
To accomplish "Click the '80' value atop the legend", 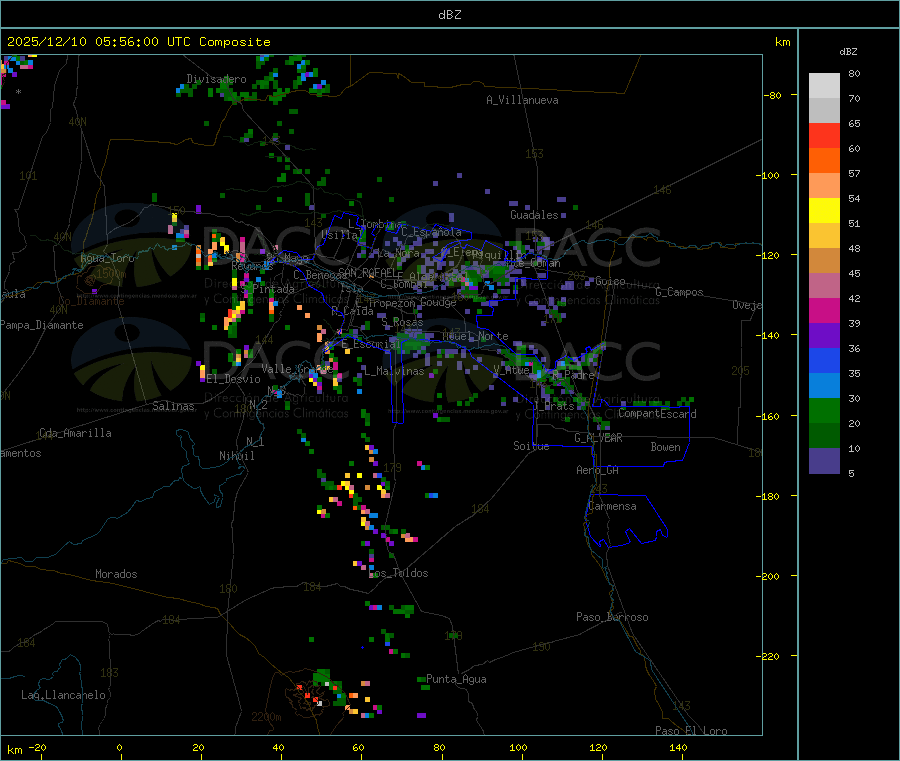I will (x=854, y=73).
